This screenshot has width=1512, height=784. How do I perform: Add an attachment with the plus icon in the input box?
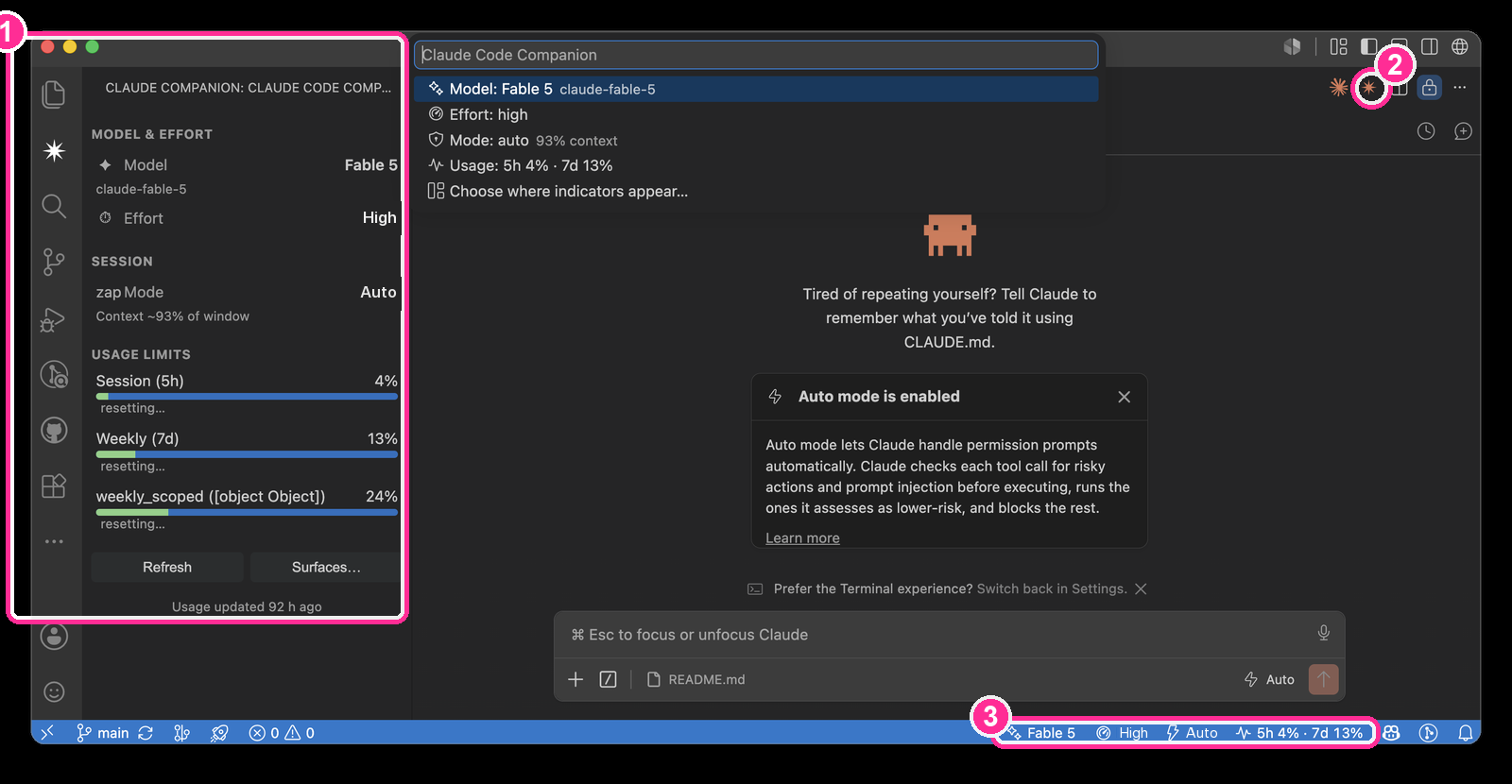[x=576, y=679]
